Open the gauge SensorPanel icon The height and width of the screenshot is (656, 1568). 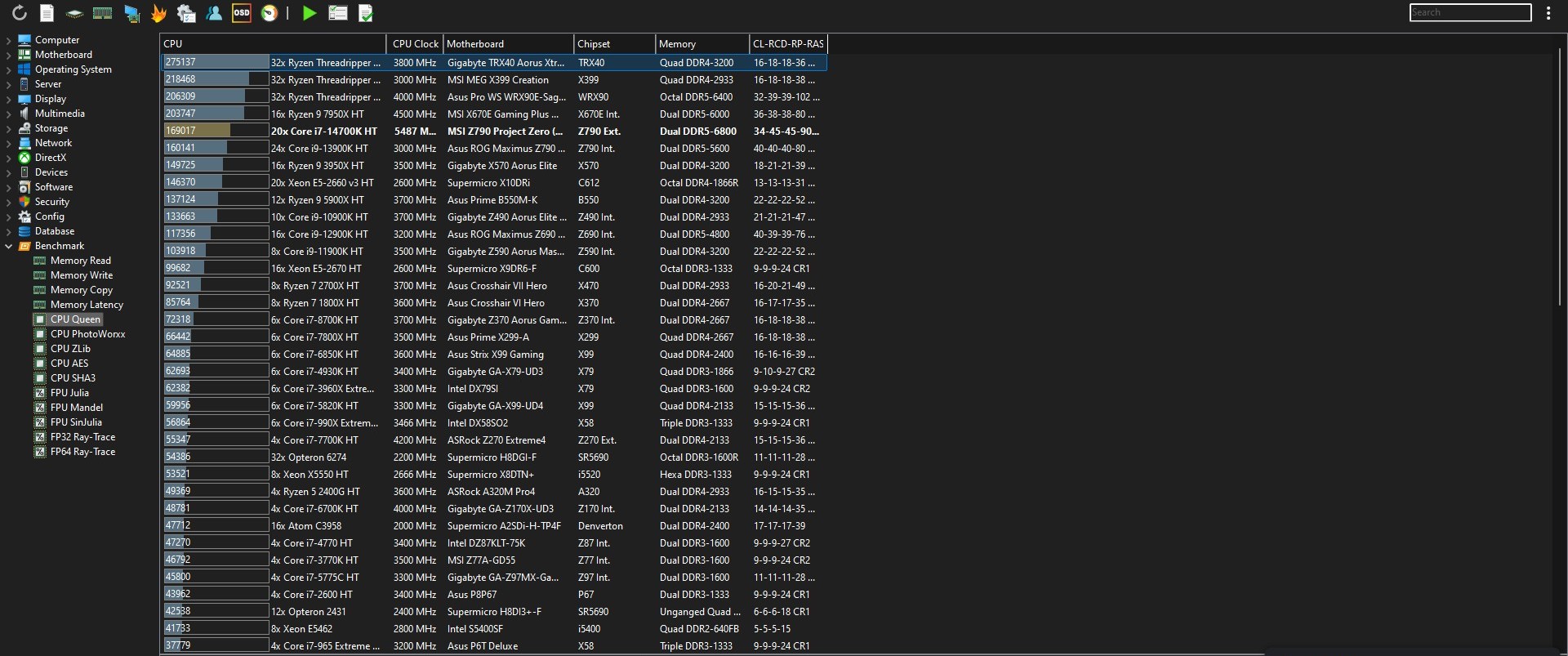click(269, 13)
